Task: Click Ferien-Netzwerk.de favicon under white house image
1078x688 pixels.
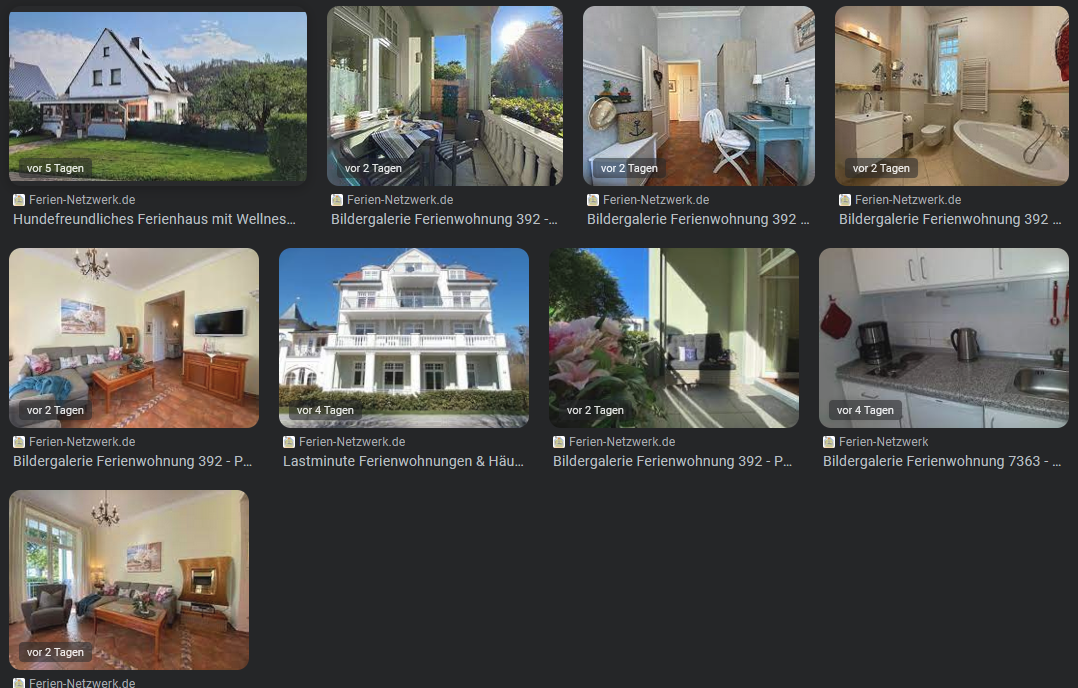Action: click(19, 200)
